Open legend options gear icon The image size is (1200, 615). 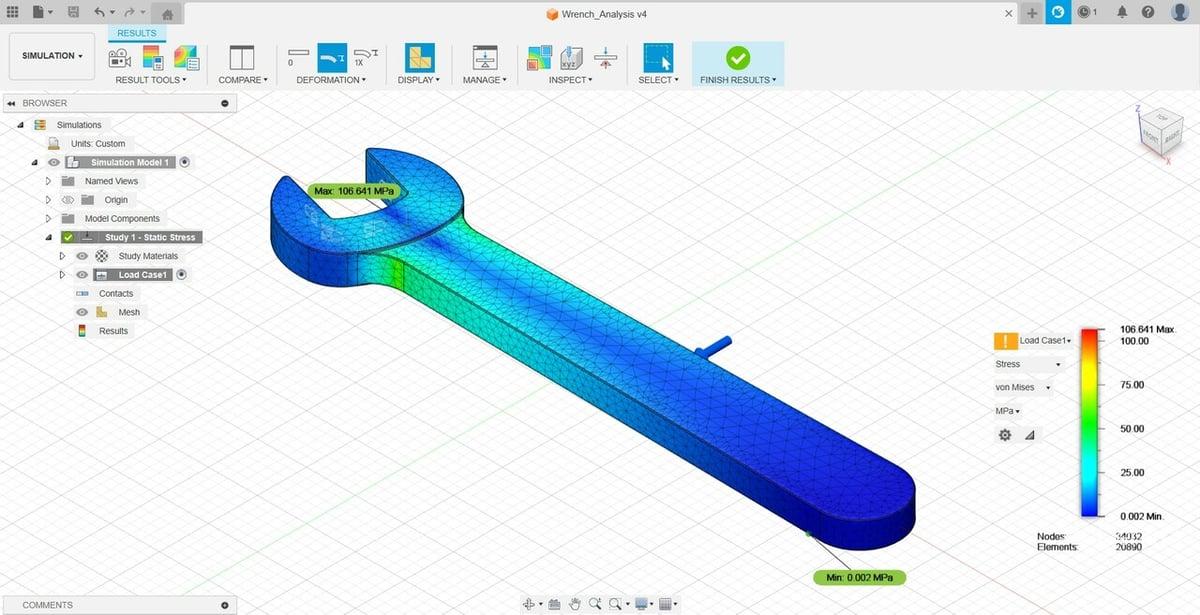coord(1005,435)
